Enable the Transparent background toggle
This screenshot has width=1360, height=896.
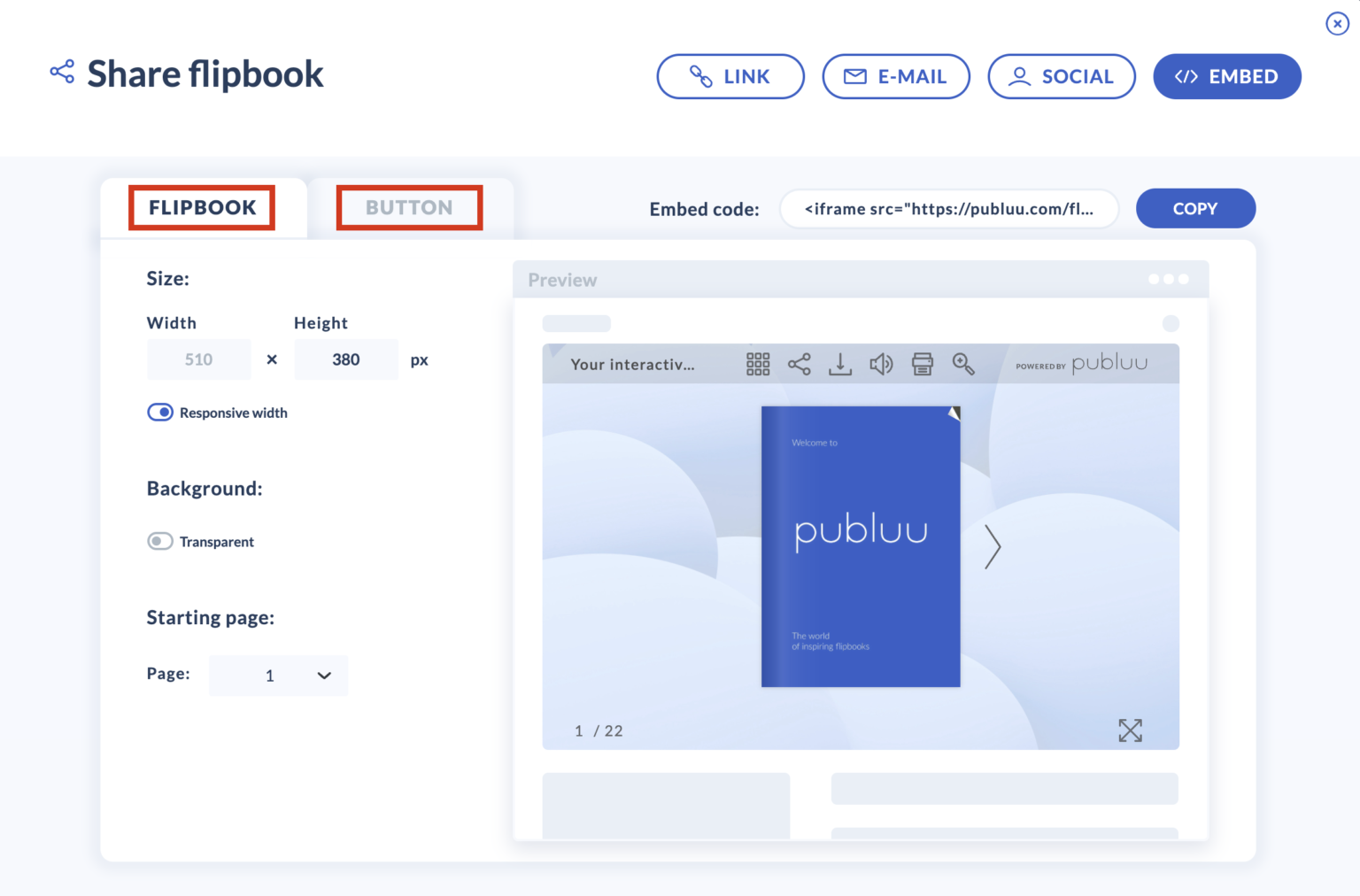coord(160,541)
